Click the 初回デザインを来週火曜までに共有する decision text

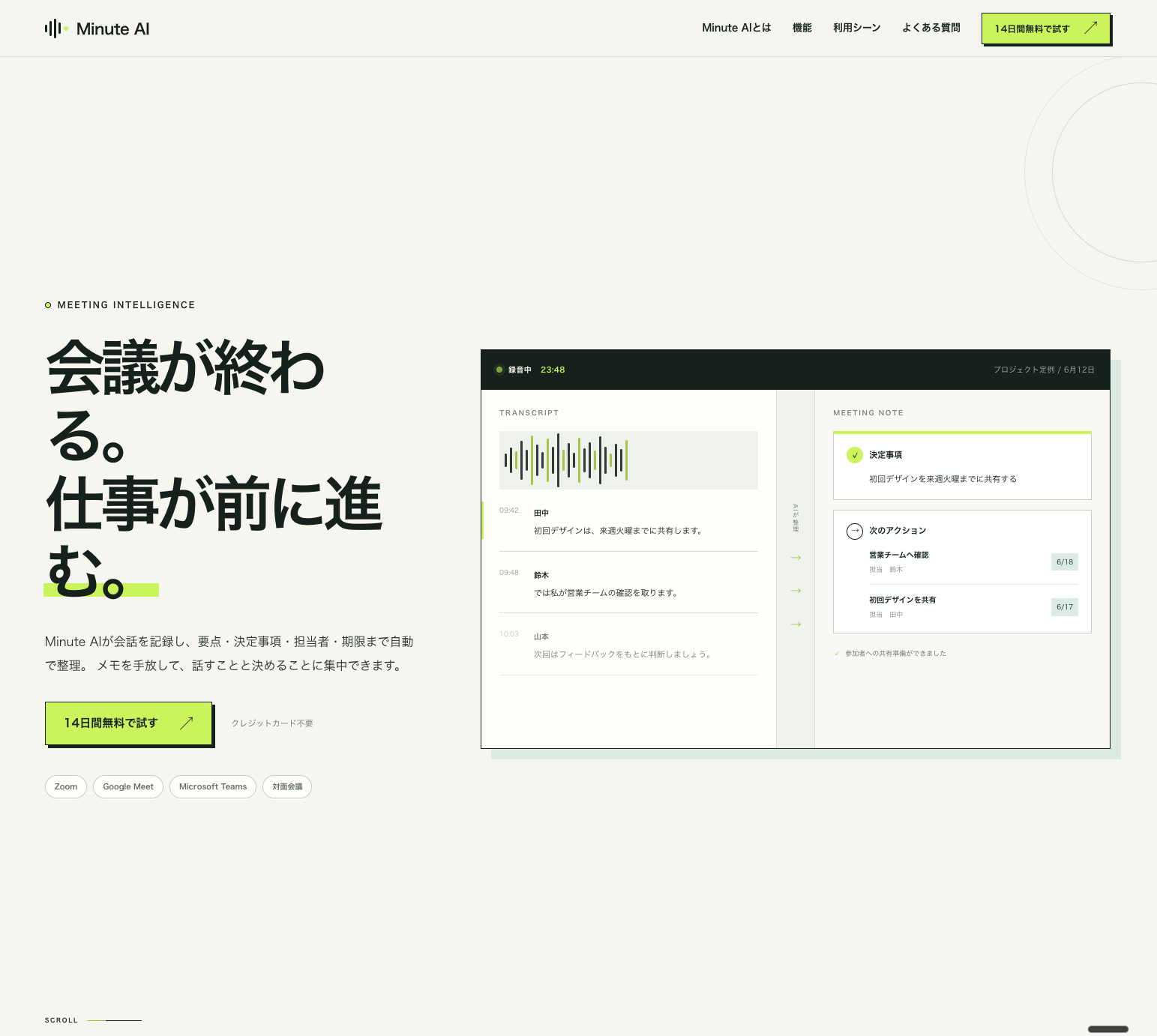(943, 479)
